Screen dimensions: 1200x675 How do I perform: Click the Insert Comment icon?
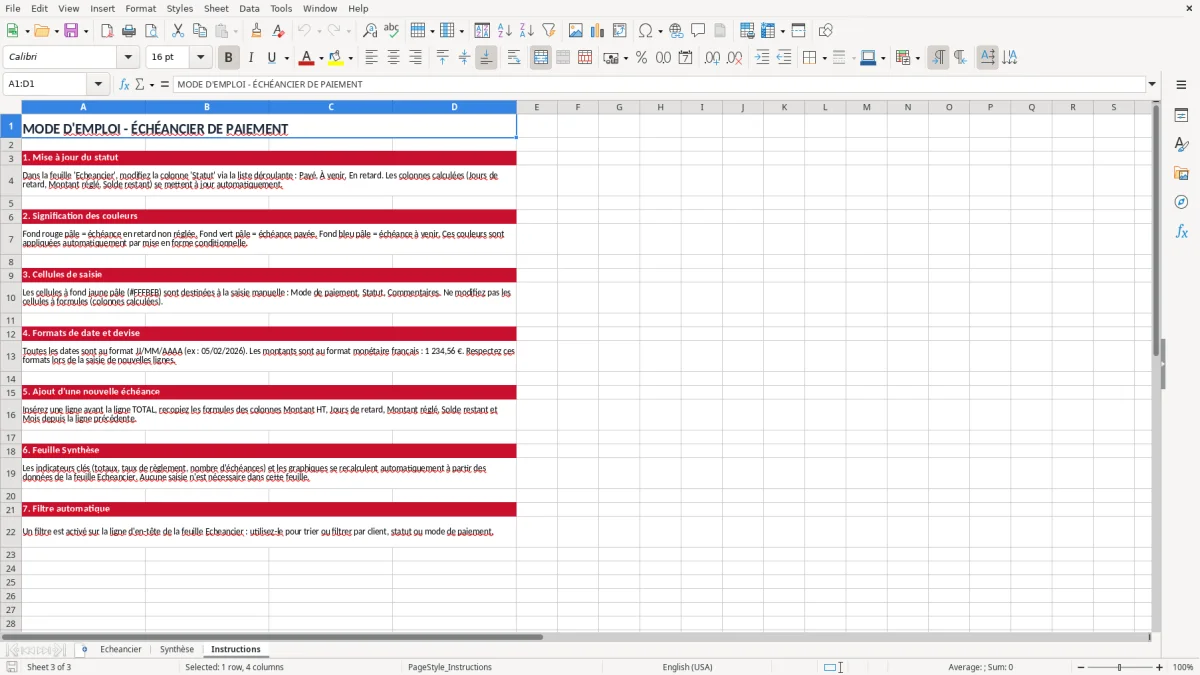point(698,31)
